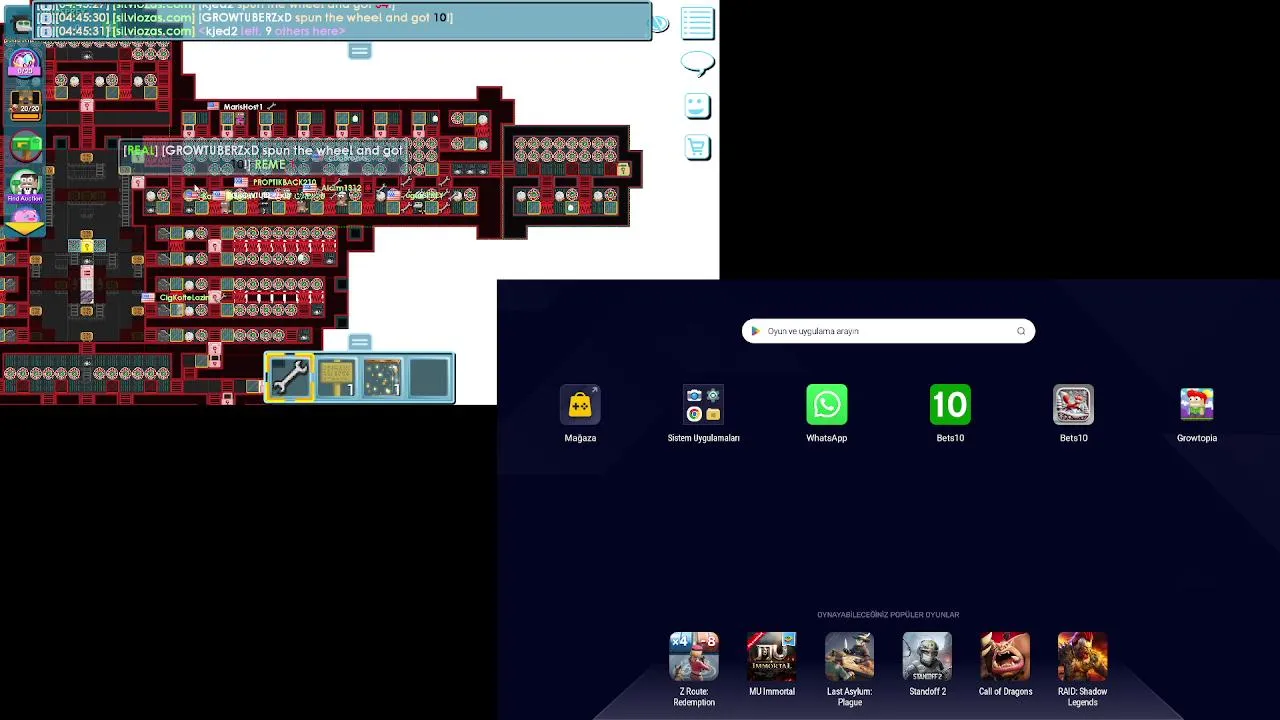Select player PROPTIKBACK210 name tag
Image resolution: width=1280 pixels, height=720 pixels.
[284, 182]
